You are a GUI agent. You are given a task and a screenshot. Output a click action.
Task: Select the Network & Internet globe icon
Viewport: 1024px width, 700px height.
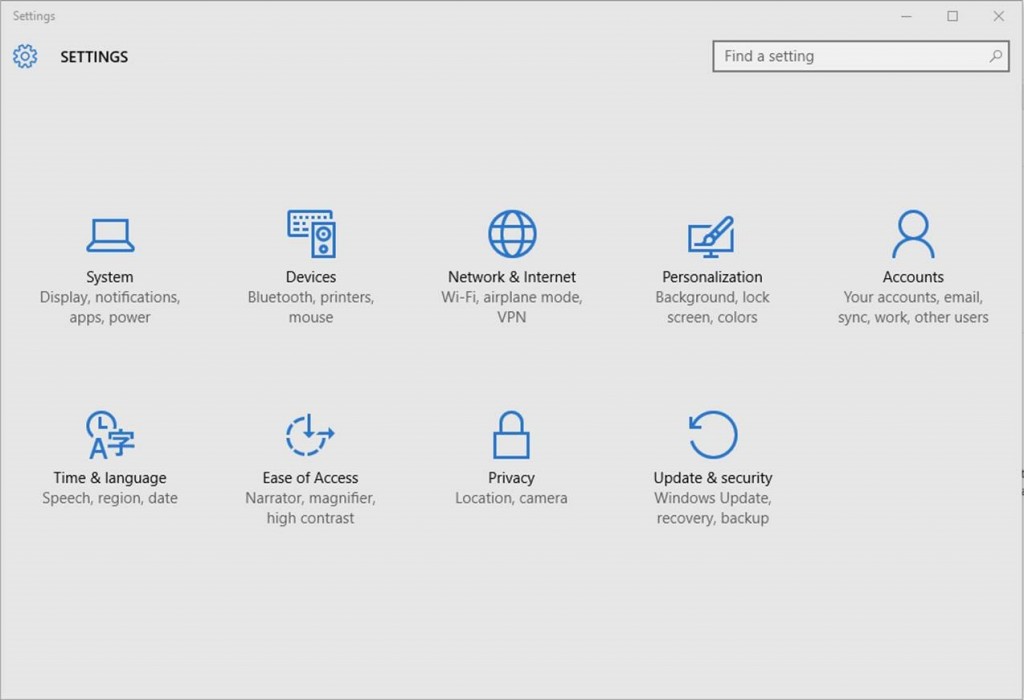coord(512,234)
